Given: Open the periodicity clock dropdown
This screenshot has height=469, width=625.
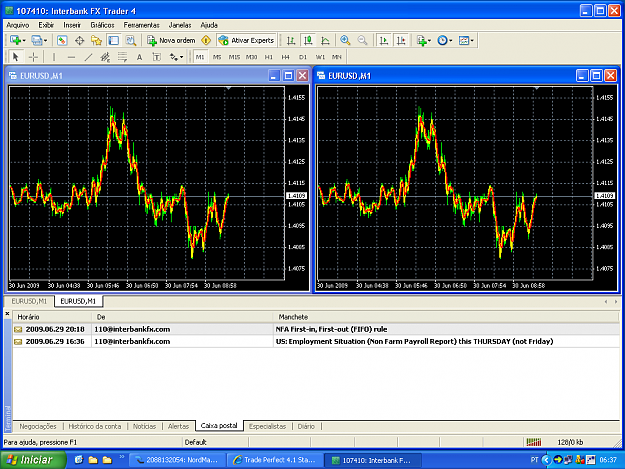Looking at the screenshot, I should click(444, 40).
